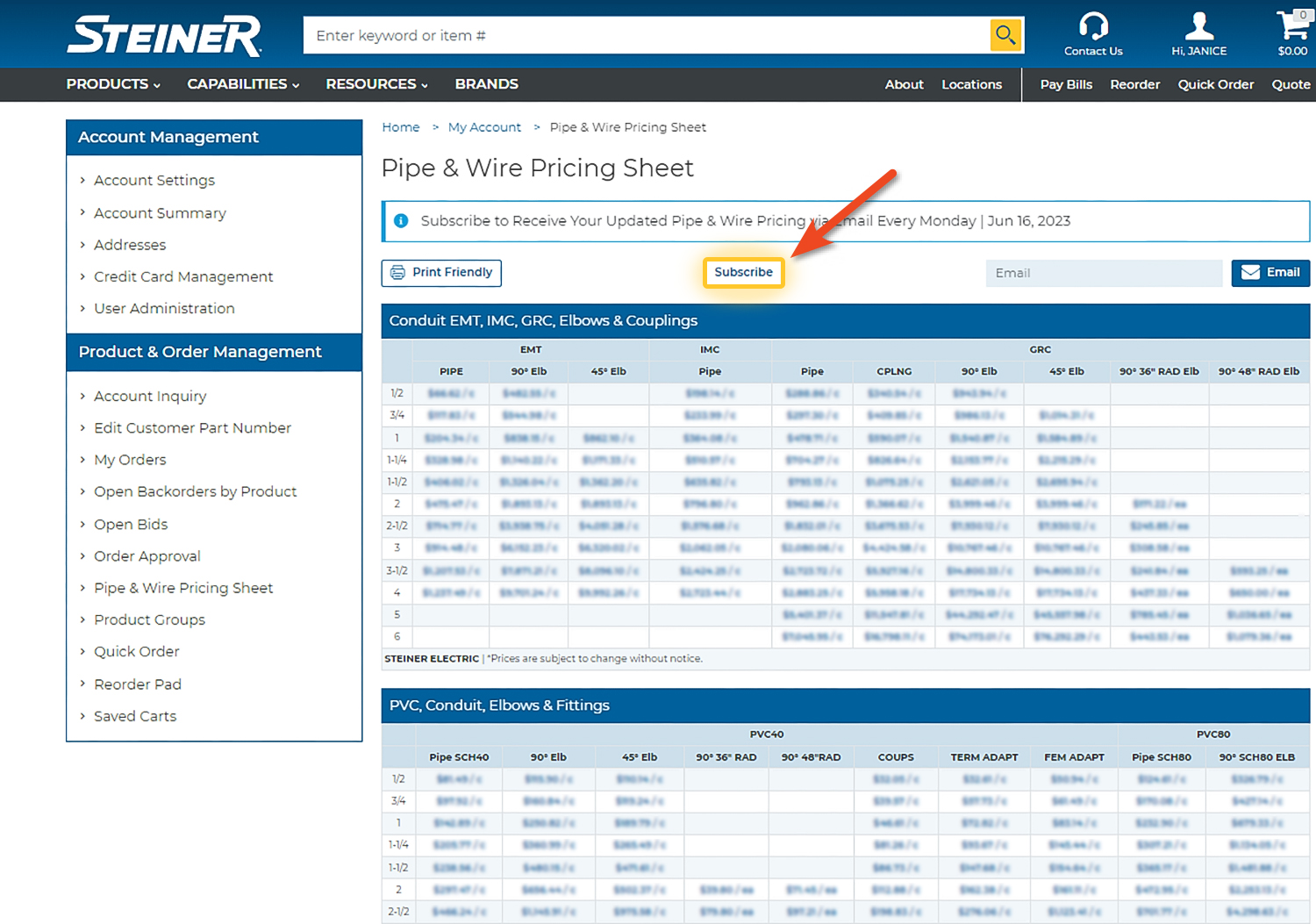The height and width of the screenshot is (924, 1316).
Task: Open the Quote nav link
Action: (1291, 84)
